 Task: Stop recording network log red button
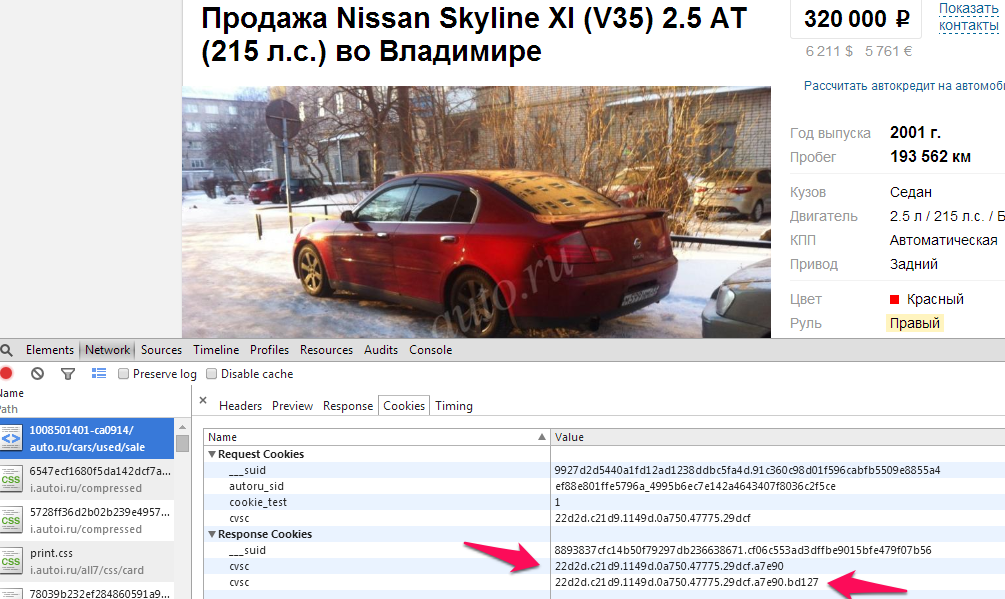click(6, 373)
